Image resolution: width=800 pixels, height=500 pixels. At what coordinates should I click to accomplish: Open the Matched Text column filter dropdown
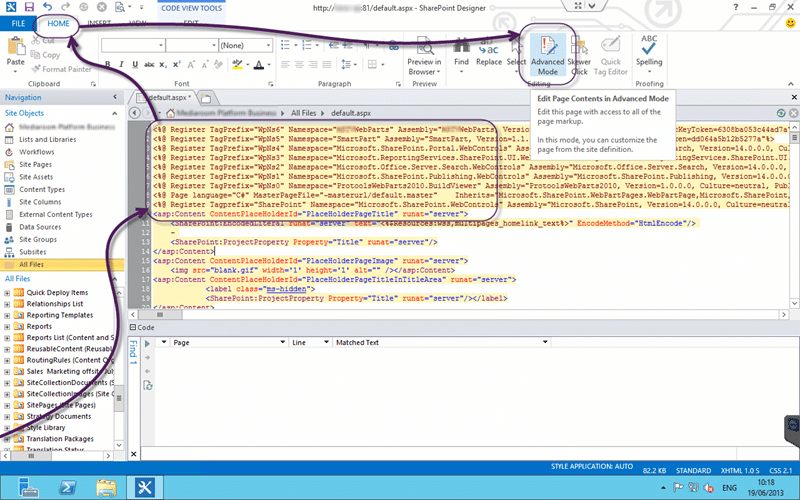click(545, 342)
